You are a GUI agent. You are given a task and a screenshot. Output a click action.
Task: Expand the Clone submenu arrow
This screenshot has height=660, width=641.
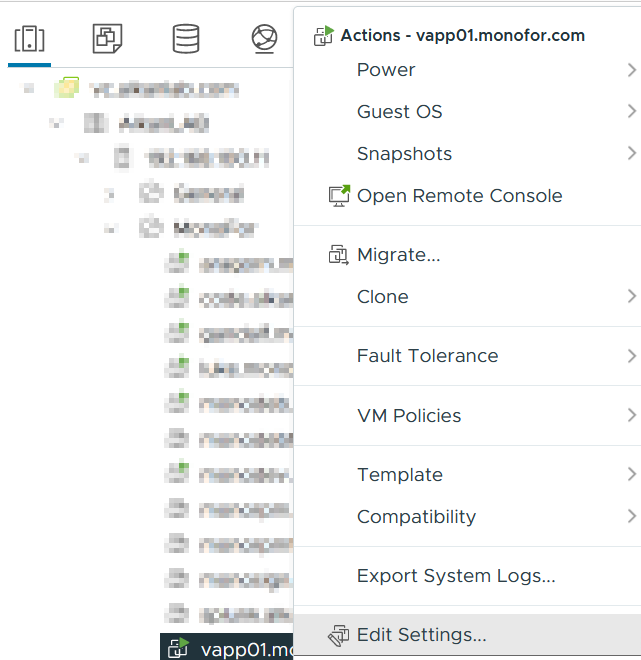click(632, 297)
